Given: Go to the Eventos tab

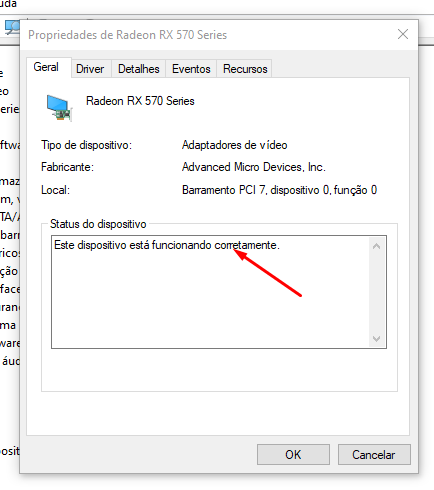Looking at the screenshot, I should click(191, 69).
